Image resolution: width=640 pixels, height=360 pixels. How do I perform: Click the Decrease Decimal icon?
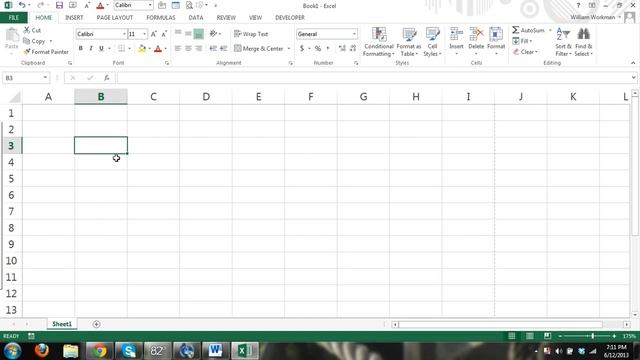[x=353, y=49]
